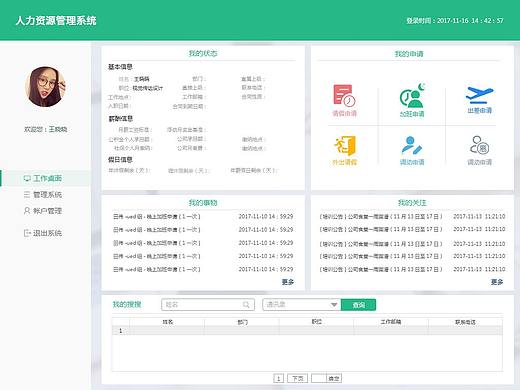Open the red 请假申请 leave request icon
Viewport: 520px width, 390px height.
coord(344,96)
